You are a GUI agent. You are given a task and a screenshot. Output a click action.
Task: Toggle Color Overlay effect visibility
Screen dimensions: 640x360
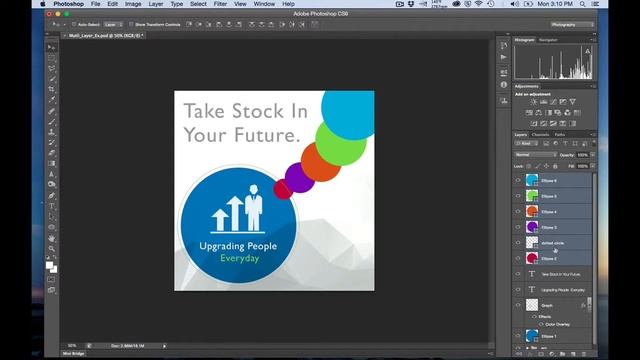tap(541, 324)
